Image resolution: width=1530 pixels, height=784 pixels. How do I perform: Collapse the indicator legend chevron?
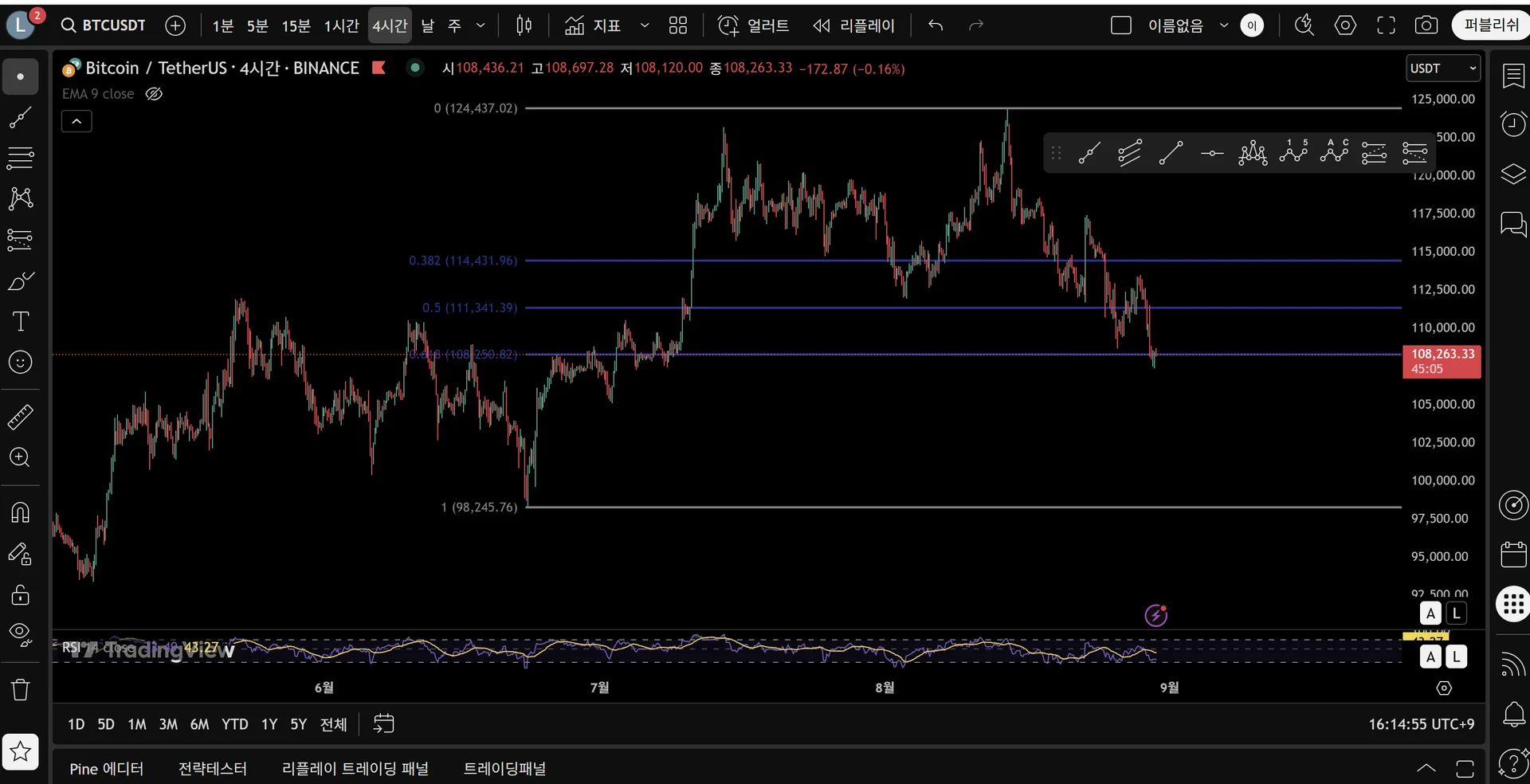point(76,121)
